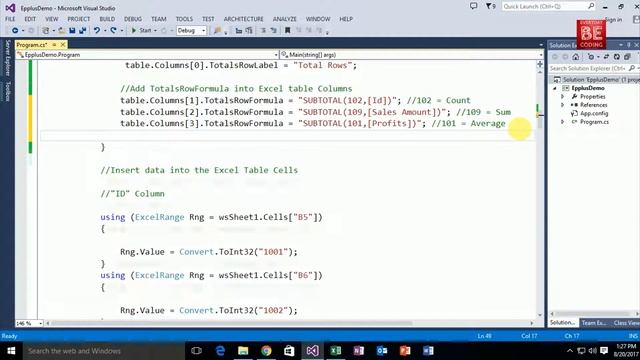
Task: Close the Program.cs tab
Action: point(63,44)
